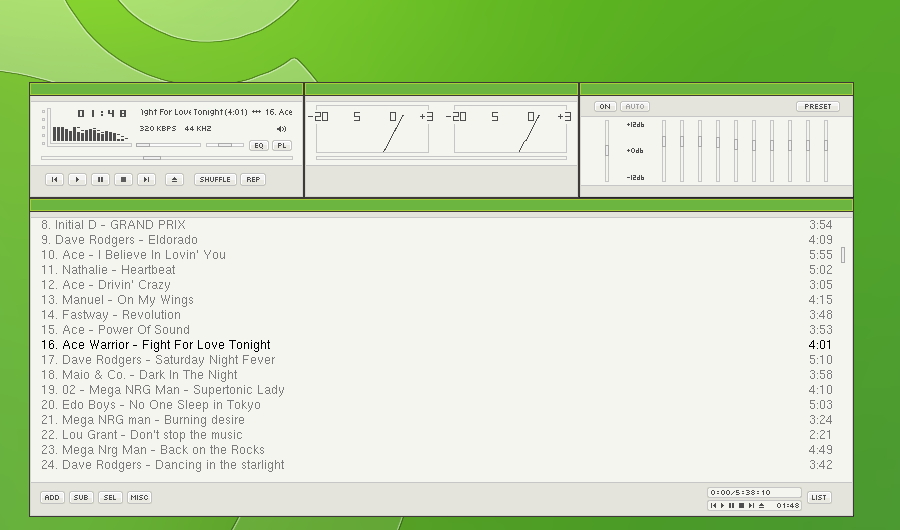Select track 13. Manuel - On My Wings
Viewport: 900px width, 530px height.
coord(437,300)
